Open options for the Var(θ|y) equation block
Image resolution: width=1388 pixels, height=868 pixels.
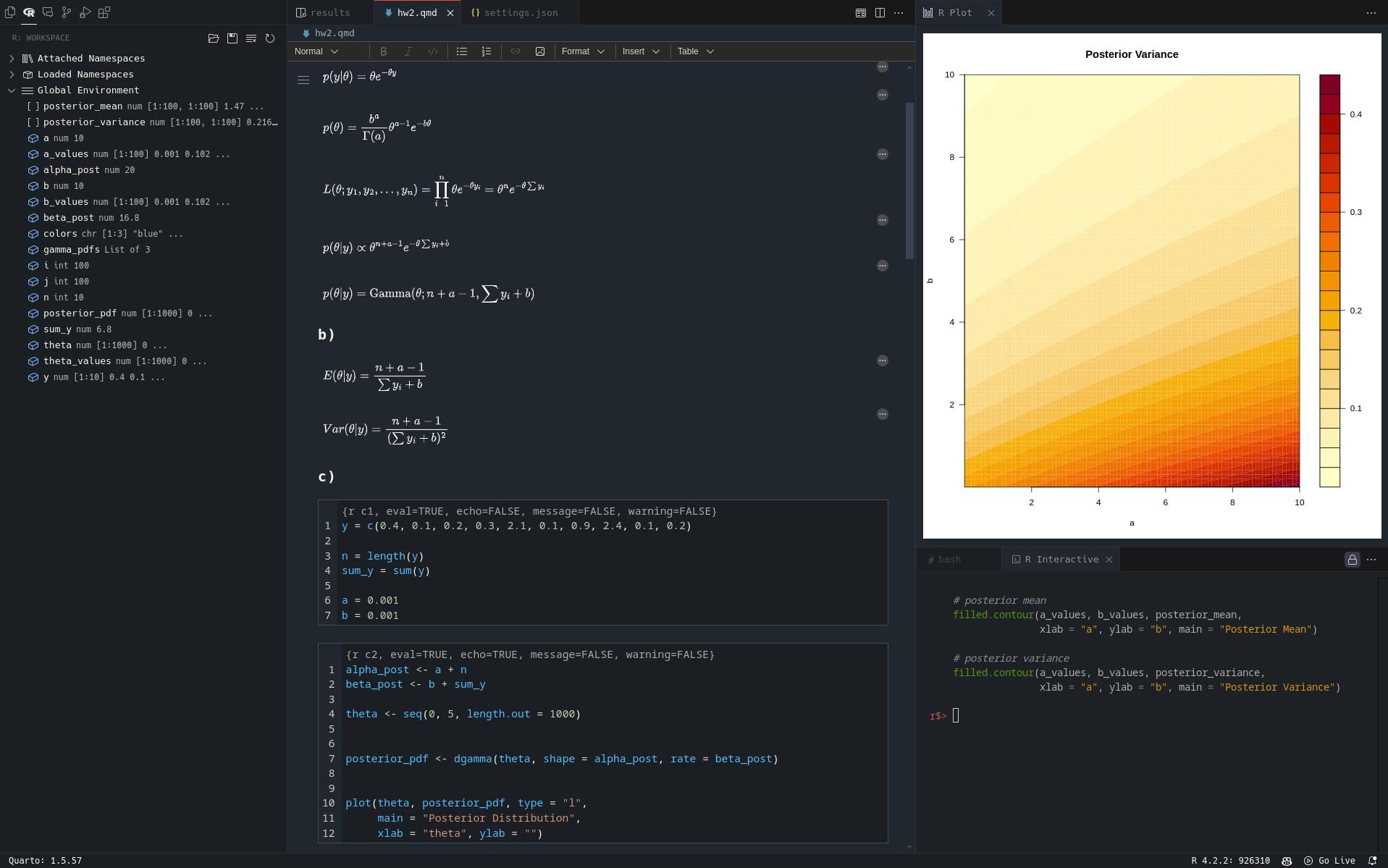[x=883, y=414]
